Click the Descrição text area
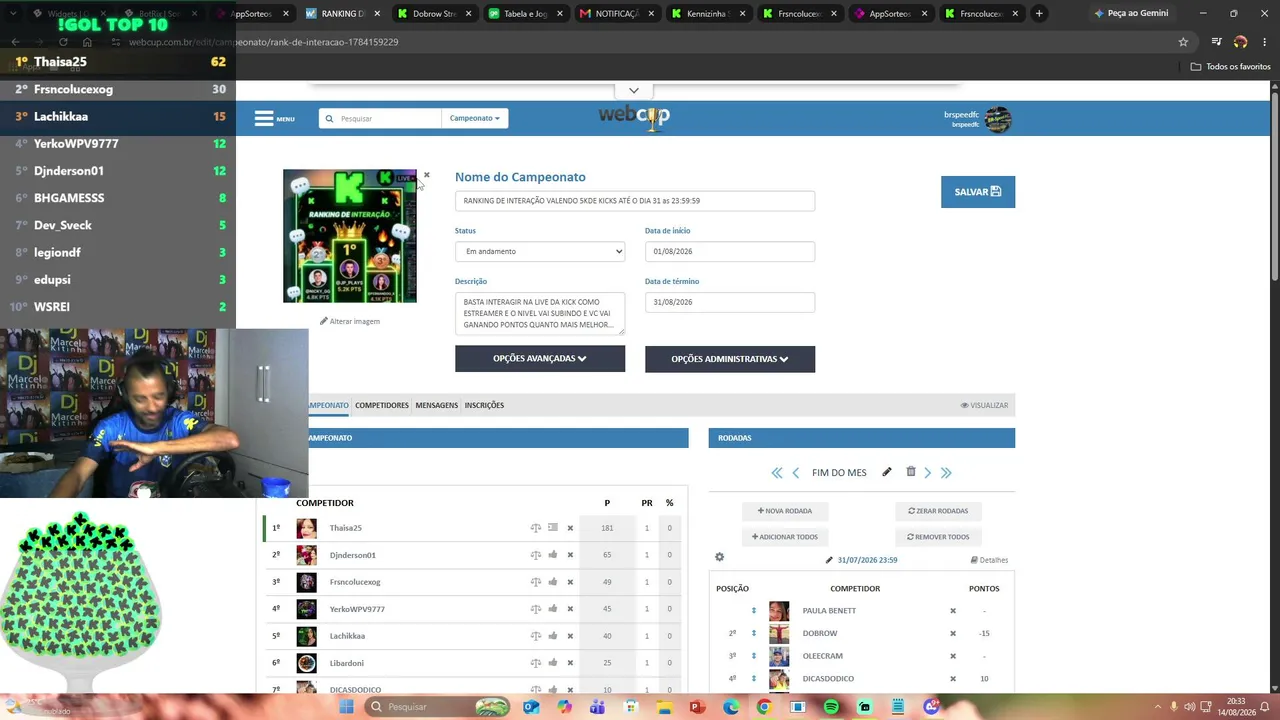 (540, 314)
